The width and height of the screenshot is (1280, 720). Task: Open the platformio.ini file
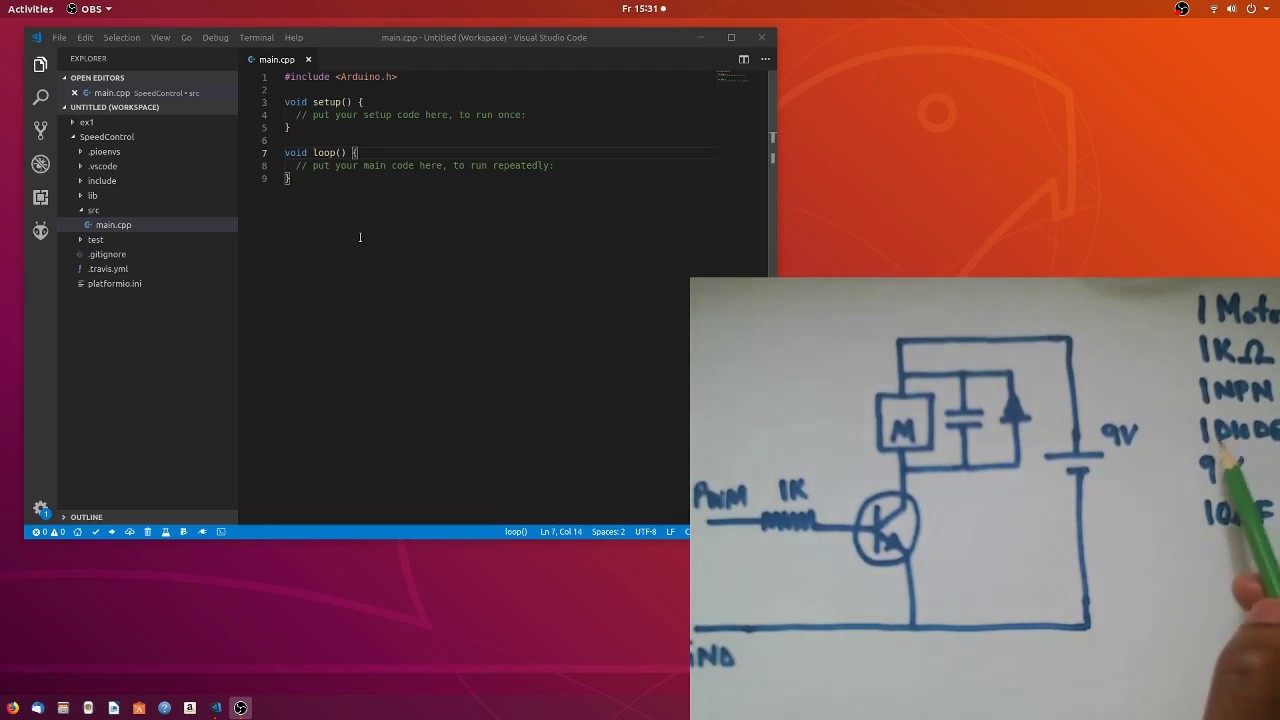pyautogui.click(x=114, y=284)
